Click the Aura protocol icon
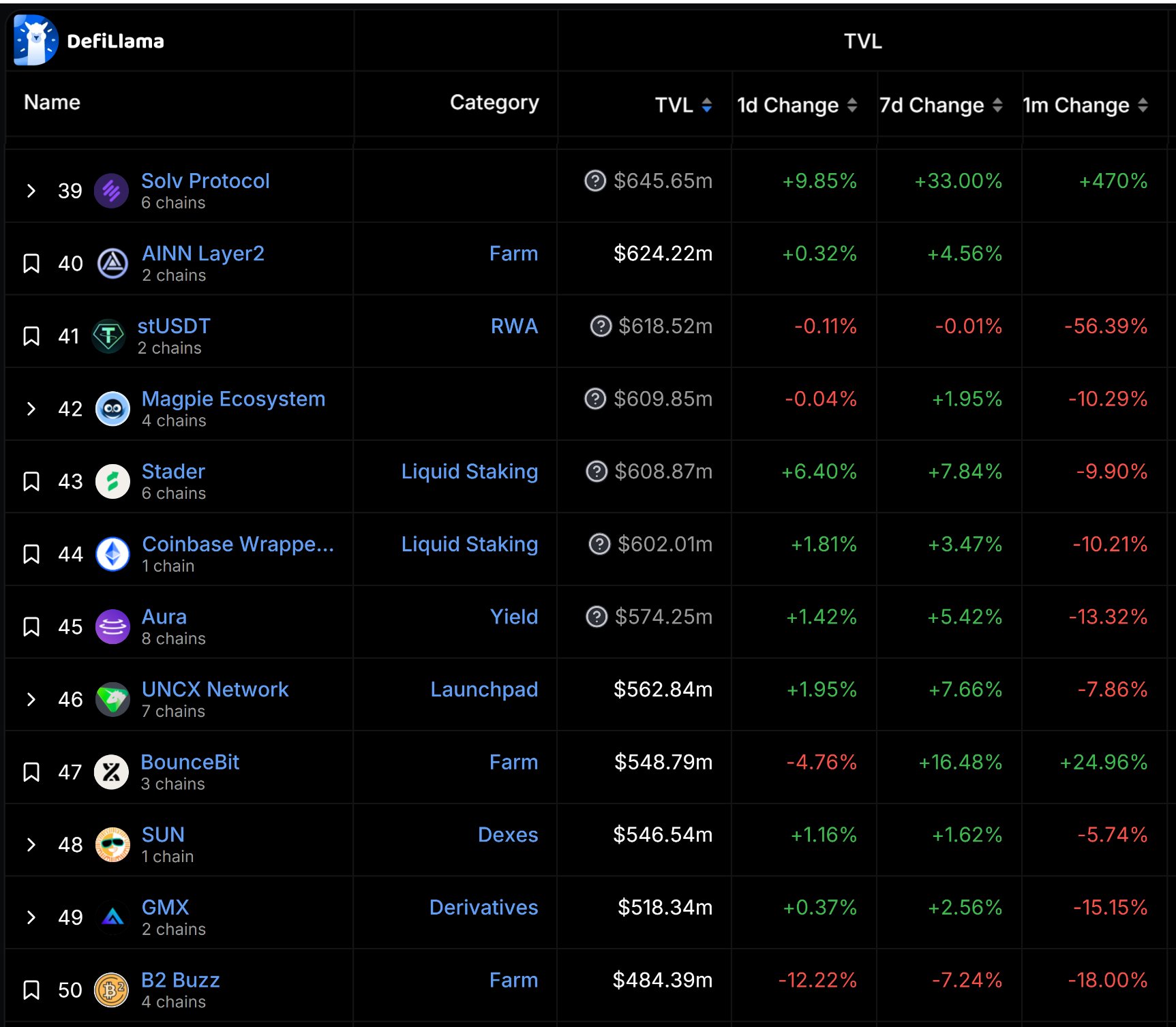The width and height of the screenshot is (1176, 1027). tap(112, 626)
